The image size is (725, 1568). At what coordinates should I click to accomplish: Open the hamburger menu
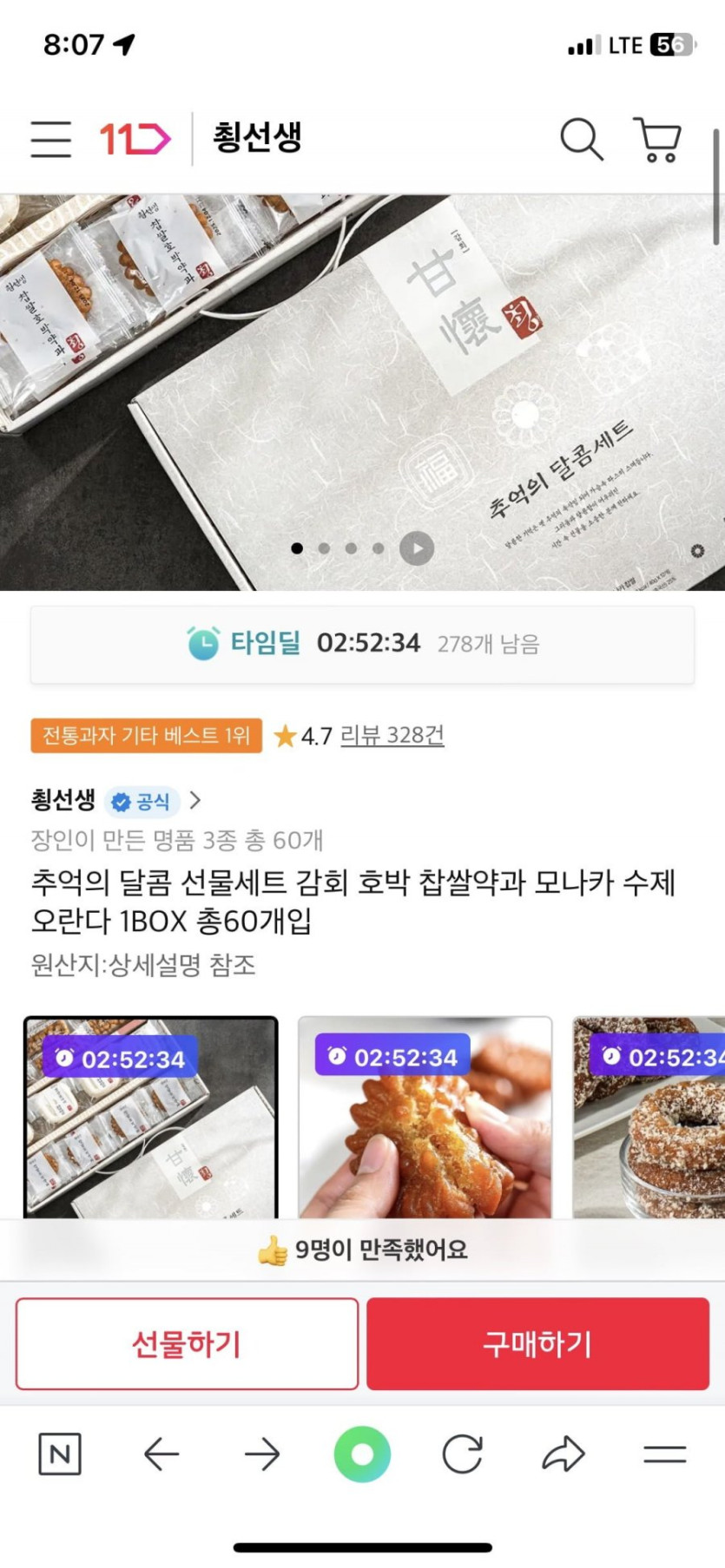50,139
